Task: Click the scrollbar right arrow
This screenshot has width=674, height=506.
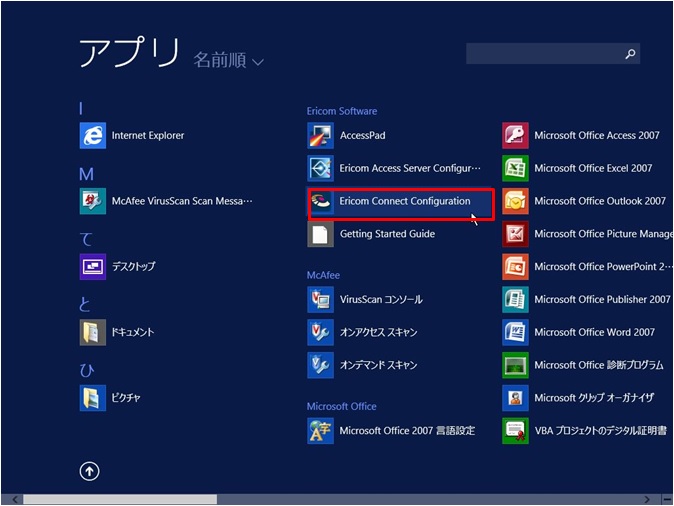Action: coord(667,499)
